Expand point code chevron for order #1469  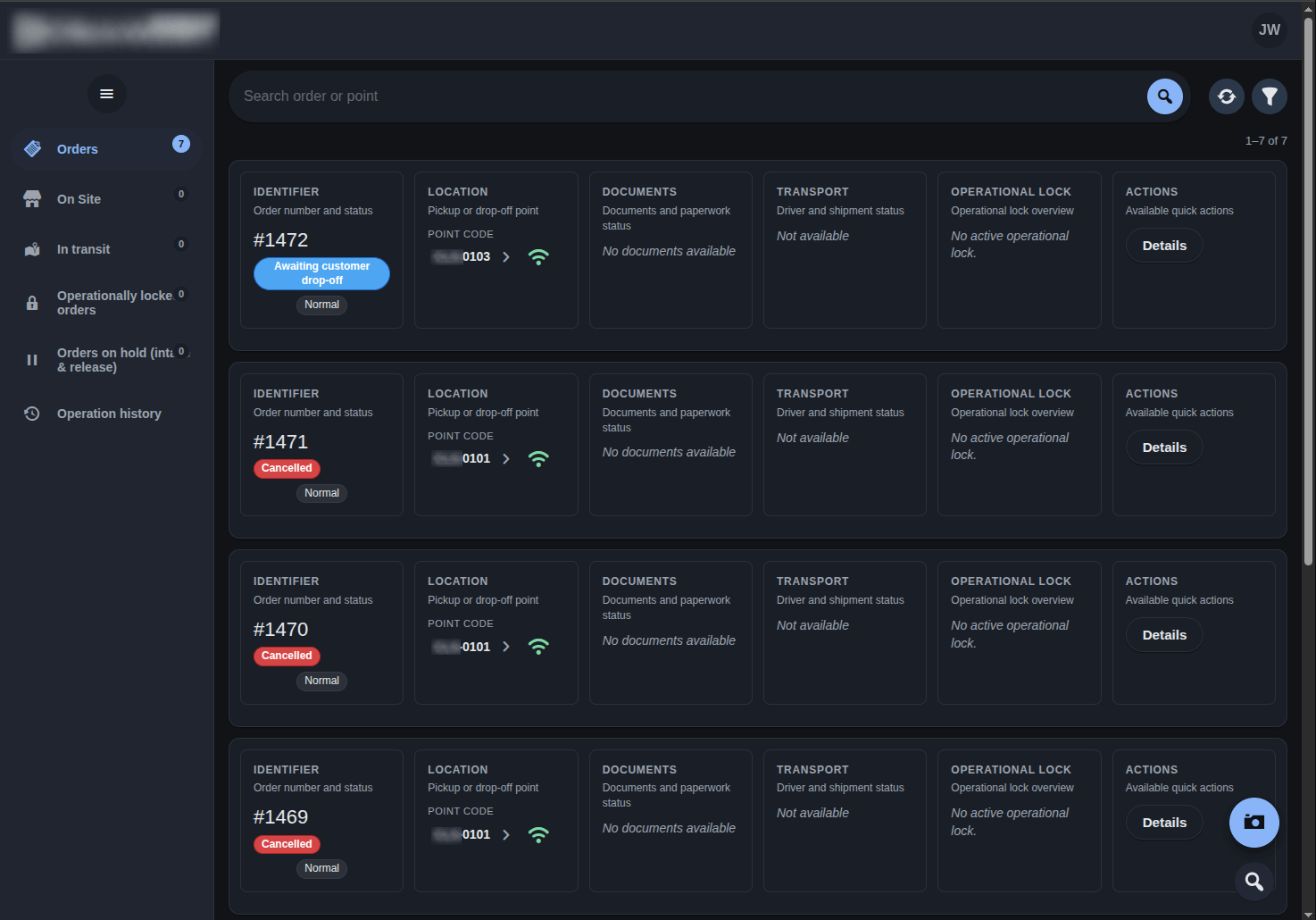[506, 835]
